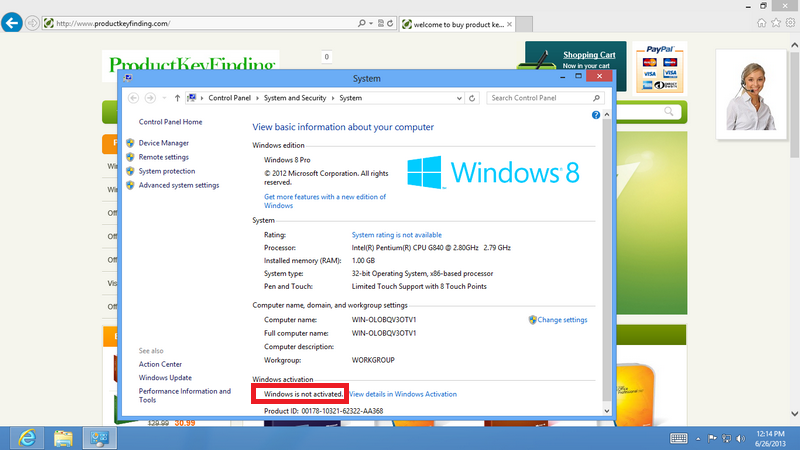This screenshot has height=450, width=800.
Task: Click the Search Control Panel field
Action: click(x=545, y=98)
